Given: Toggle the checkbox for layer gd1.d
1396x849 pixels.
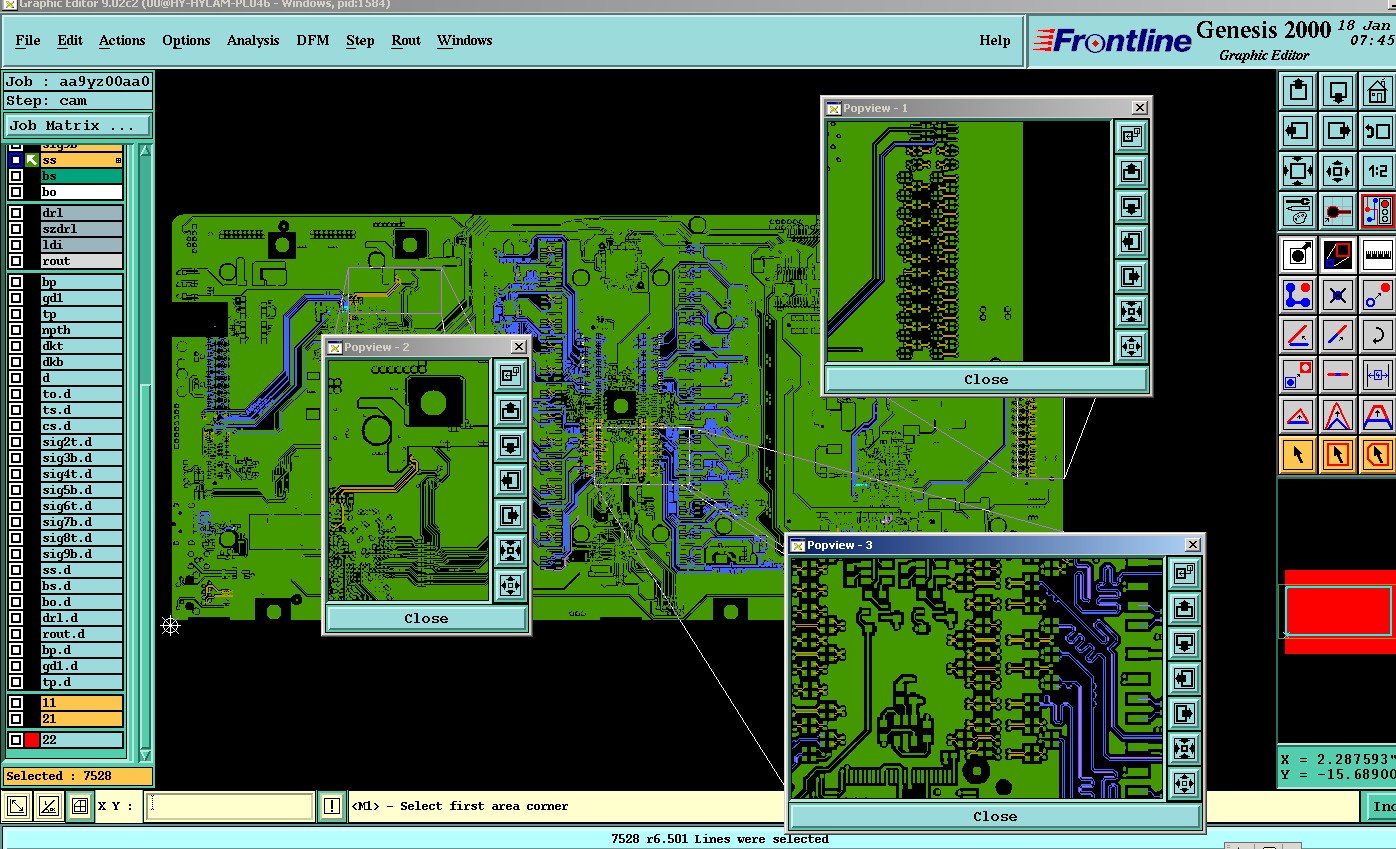Looking at the screenshot, I should pos(16,666).
